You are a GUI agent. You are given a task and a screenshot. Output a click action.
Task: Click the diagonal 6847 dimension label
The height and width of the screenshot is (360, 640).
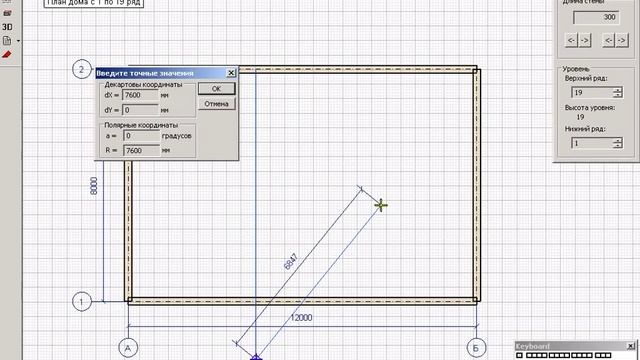click(291, 262)
